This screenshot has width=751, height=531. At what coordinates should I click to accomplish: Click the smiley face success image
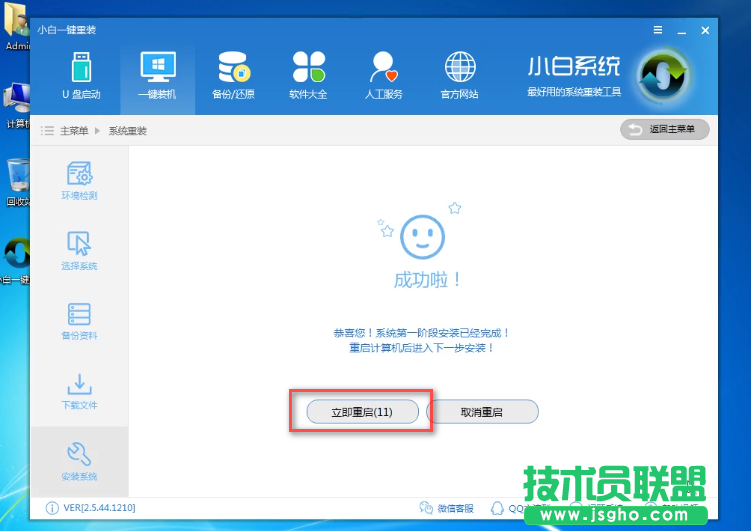pos(421,237)
